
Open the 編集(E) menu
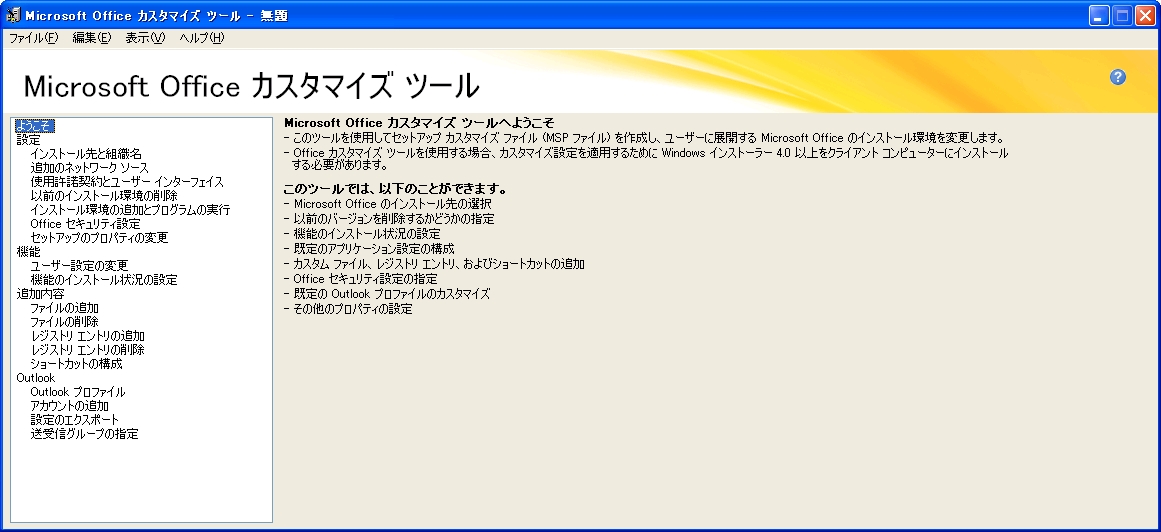pos(92,38)
